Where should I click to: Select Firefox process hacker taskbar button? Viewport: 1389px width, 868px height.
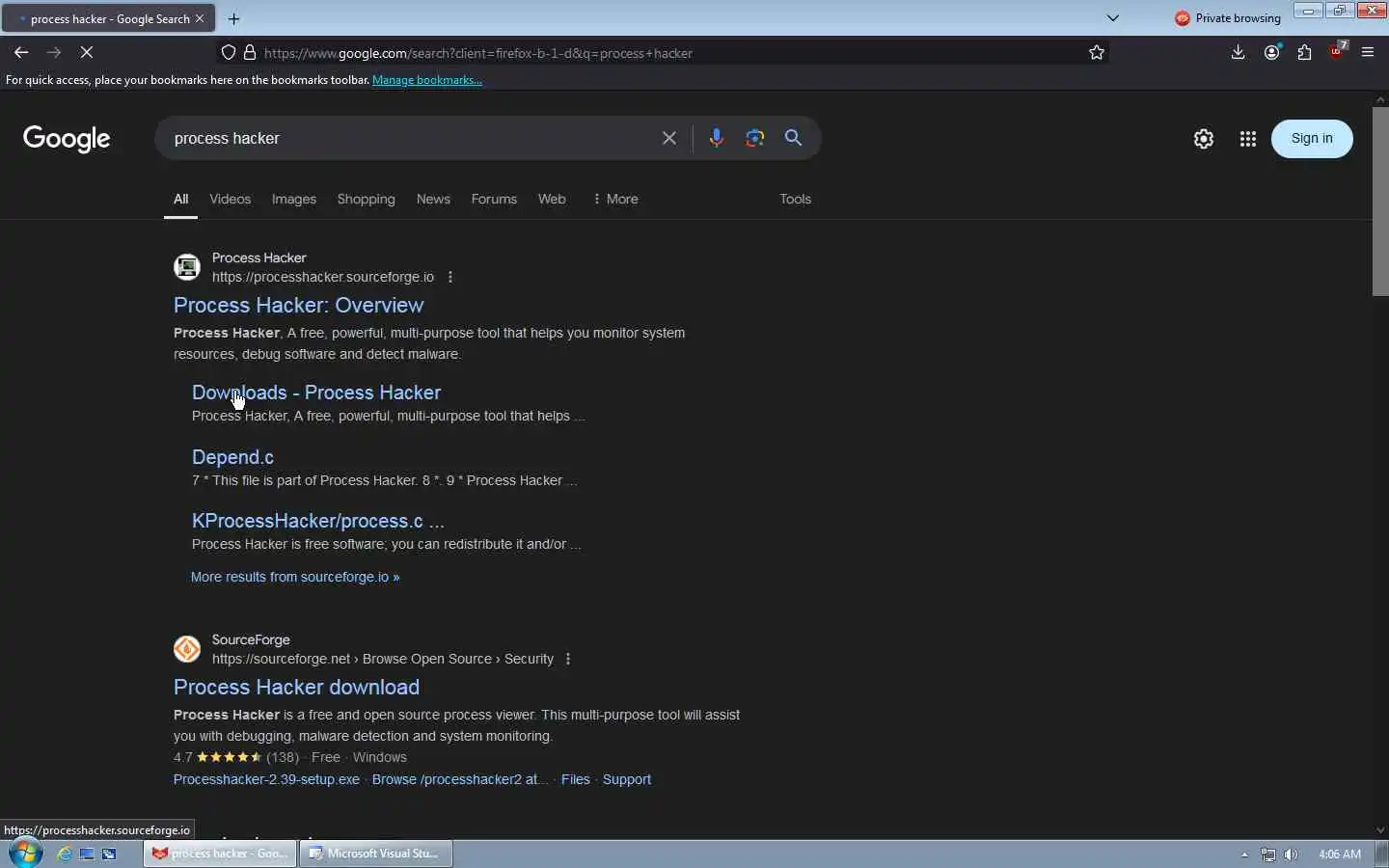220,854
